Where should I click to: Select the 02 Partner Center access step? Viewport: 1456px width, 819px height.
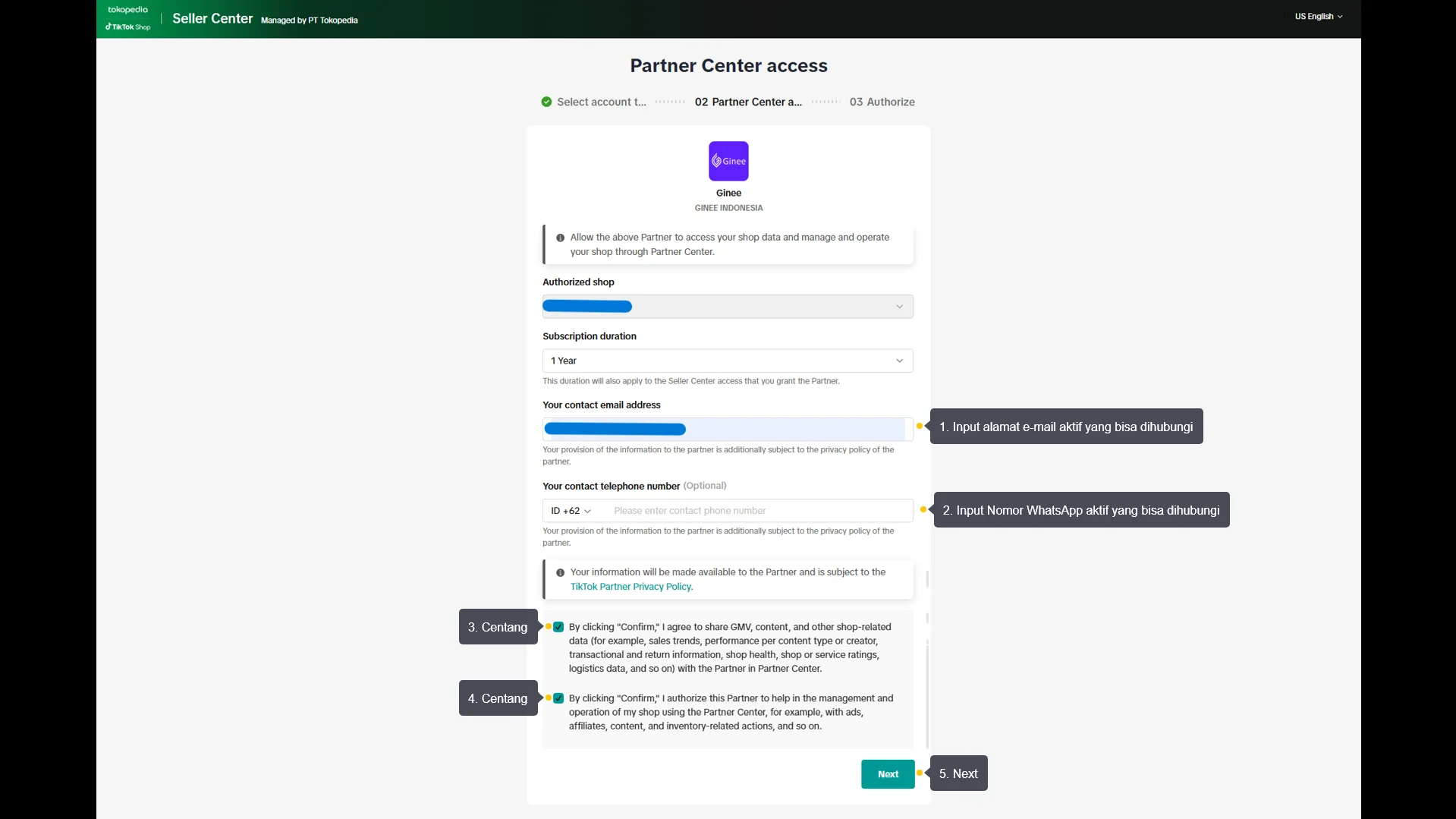[748, 102]
